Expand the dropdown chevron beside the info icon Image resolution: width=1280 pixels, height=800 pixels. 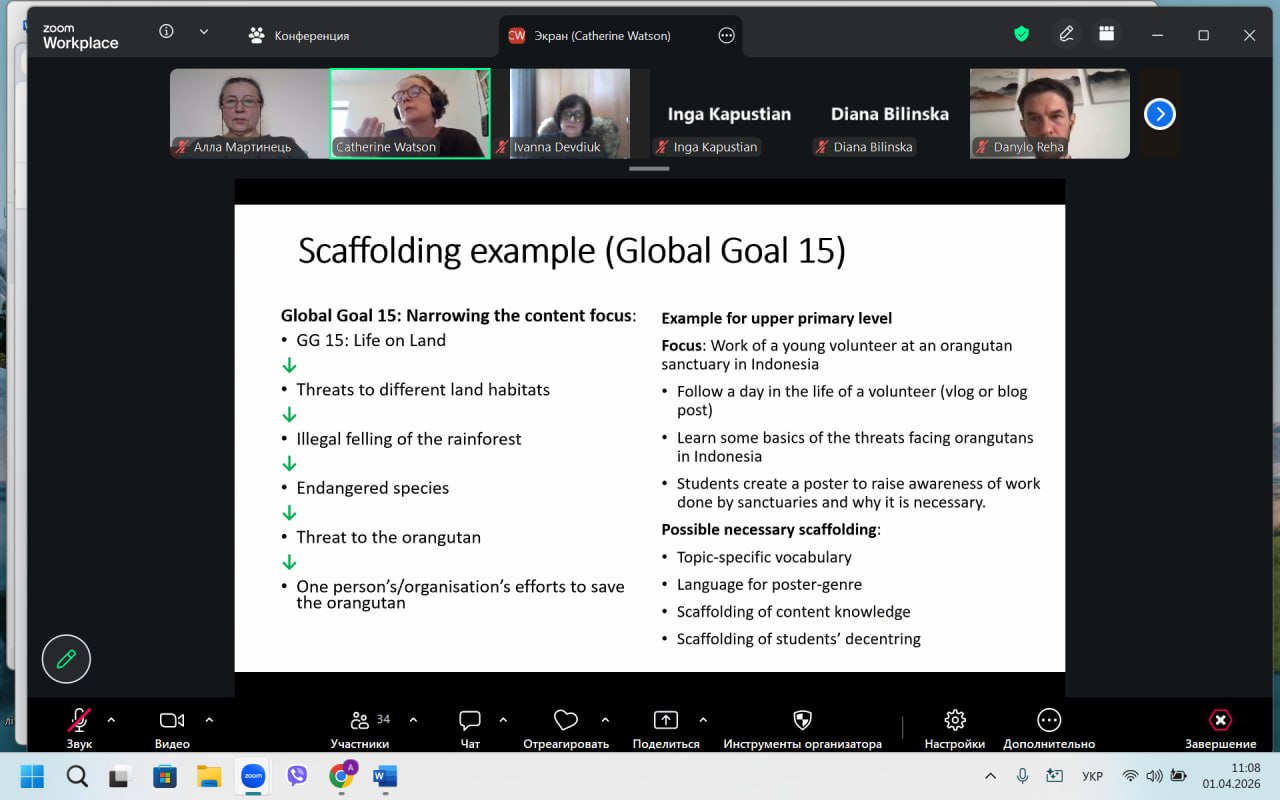point(204,32)
